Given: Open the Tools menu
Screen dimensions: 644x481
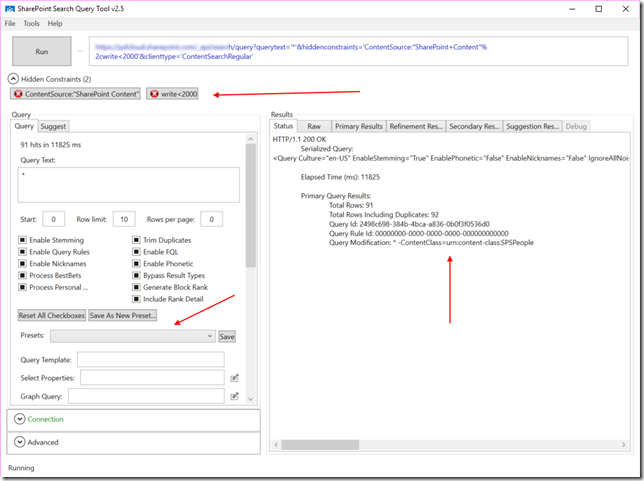Looking at the screenshot, I should 31,23.
